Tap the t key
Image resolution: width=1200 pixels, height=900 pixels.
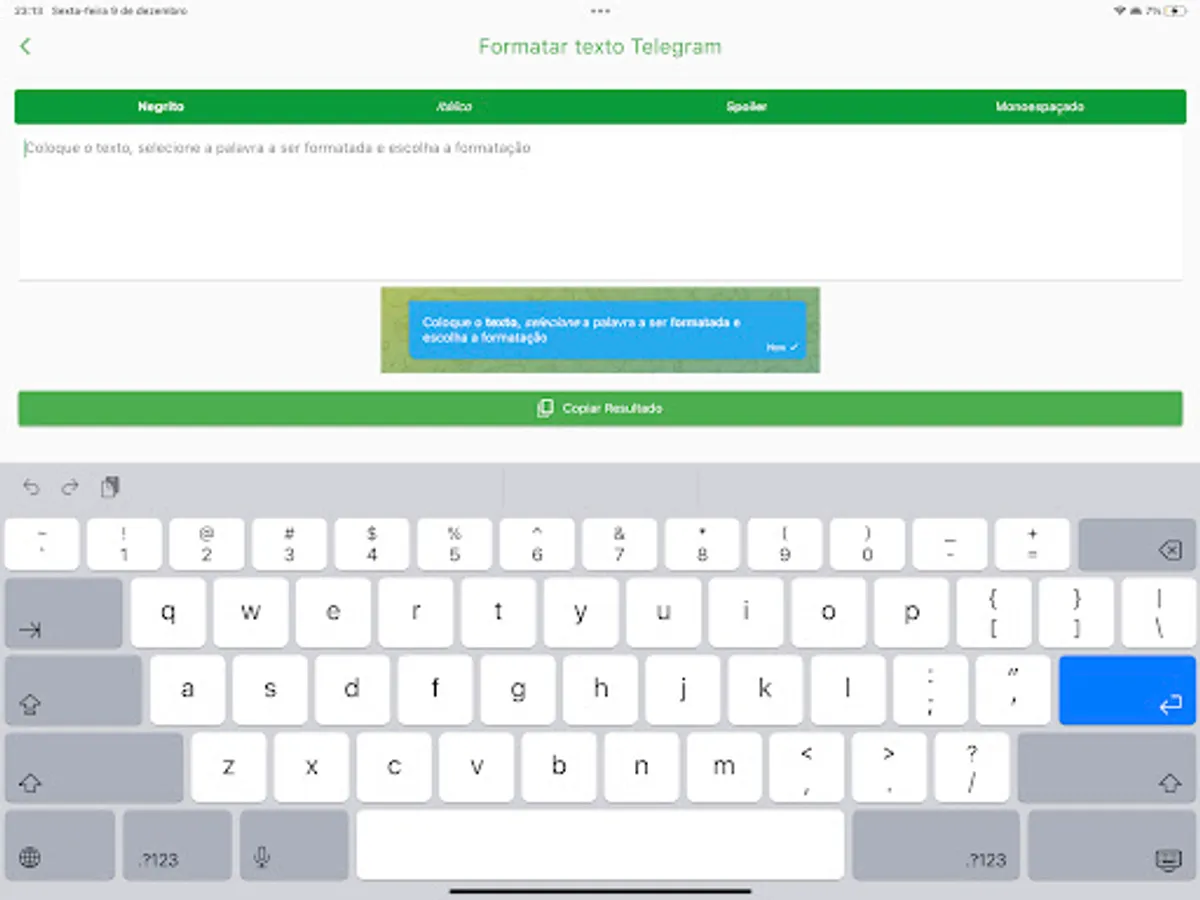click(498, 612)
